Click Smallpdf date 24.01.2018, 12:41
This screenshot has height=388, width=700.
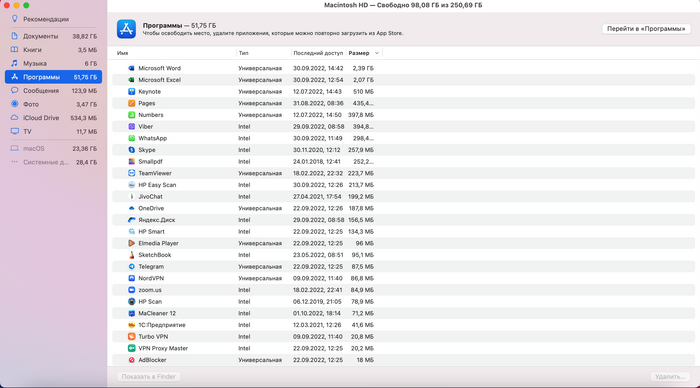pyautogui.click(x=317, y=162)
